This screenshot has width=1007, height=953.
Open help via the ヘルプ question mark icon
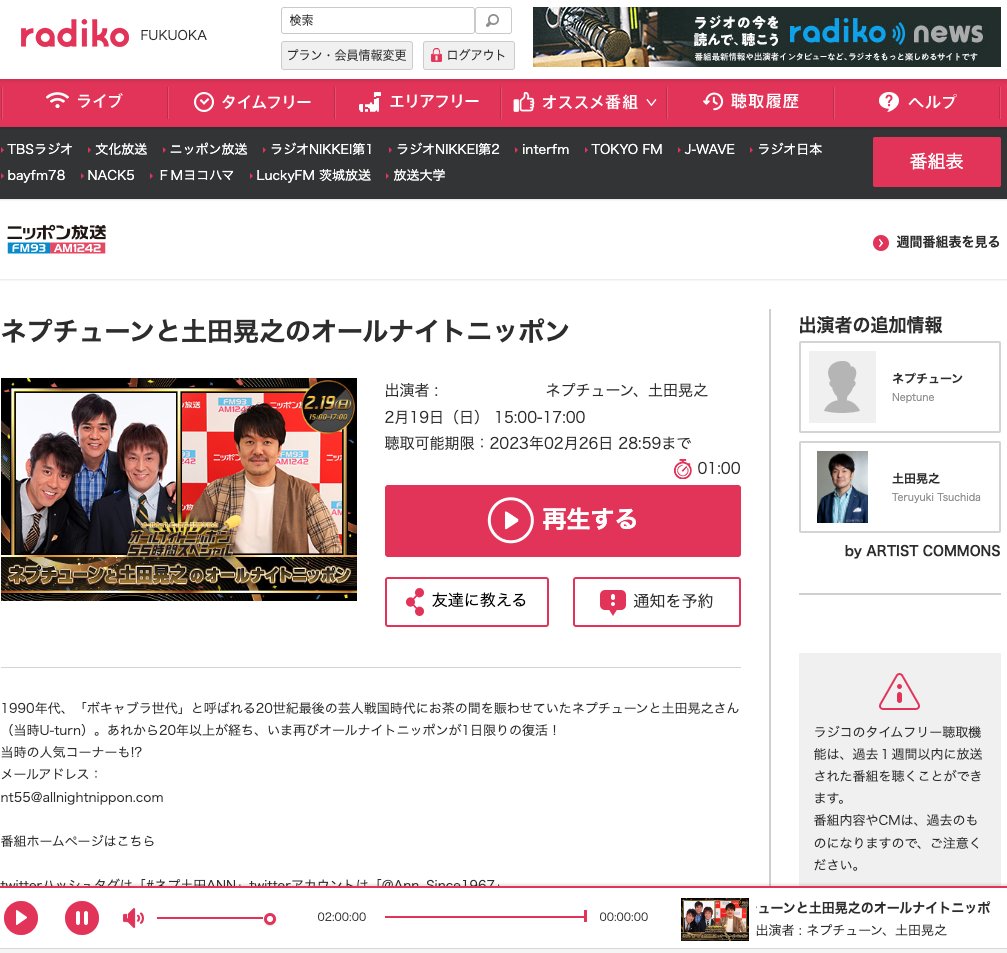886,102
